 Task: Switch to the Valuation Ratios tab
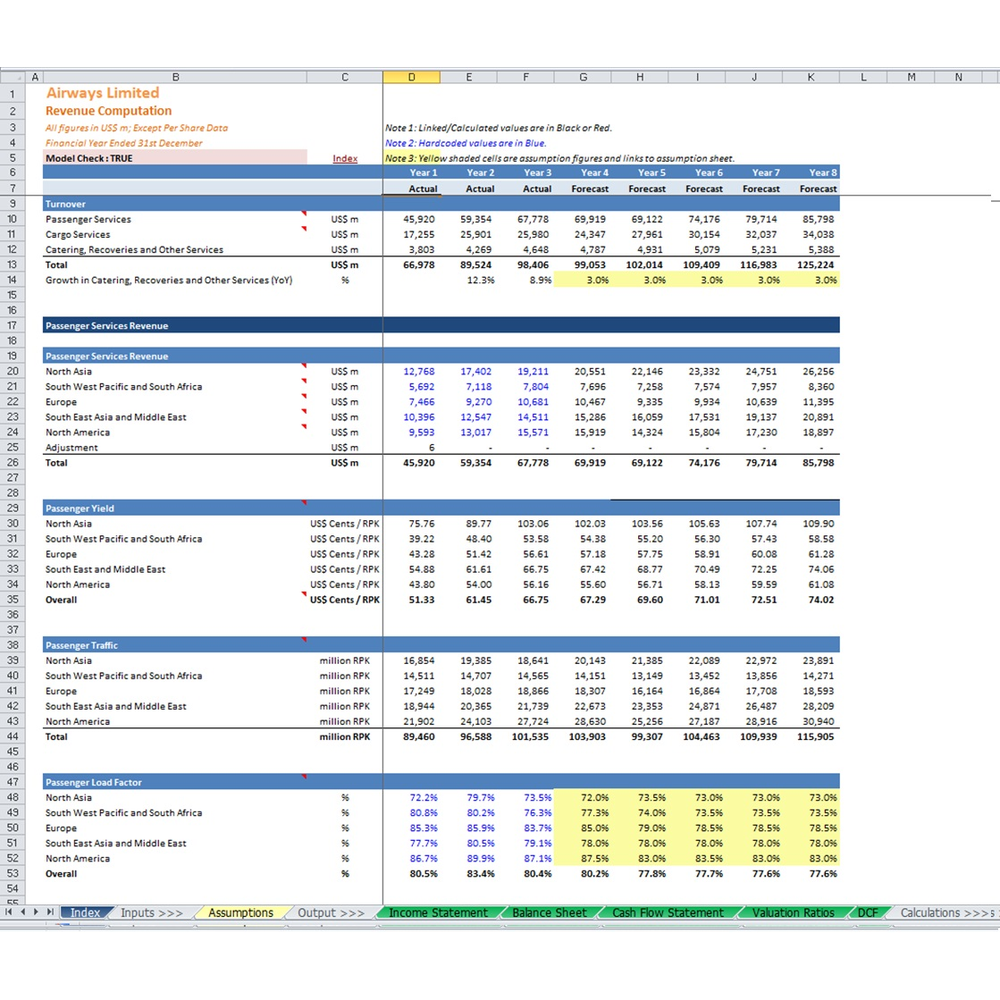click(x=793, y=913)
